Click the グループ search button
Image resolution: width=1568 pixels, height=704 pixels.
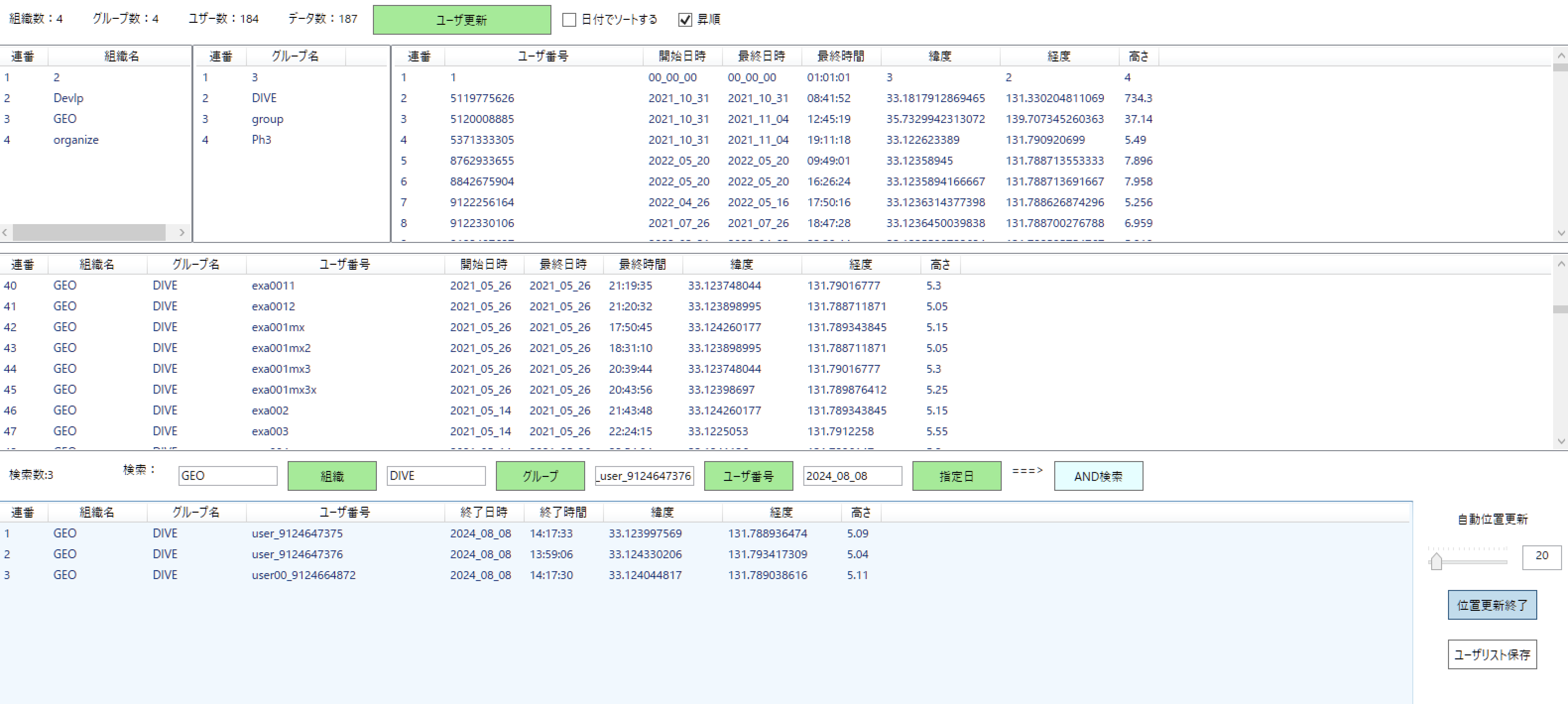[x=540, y=476]
